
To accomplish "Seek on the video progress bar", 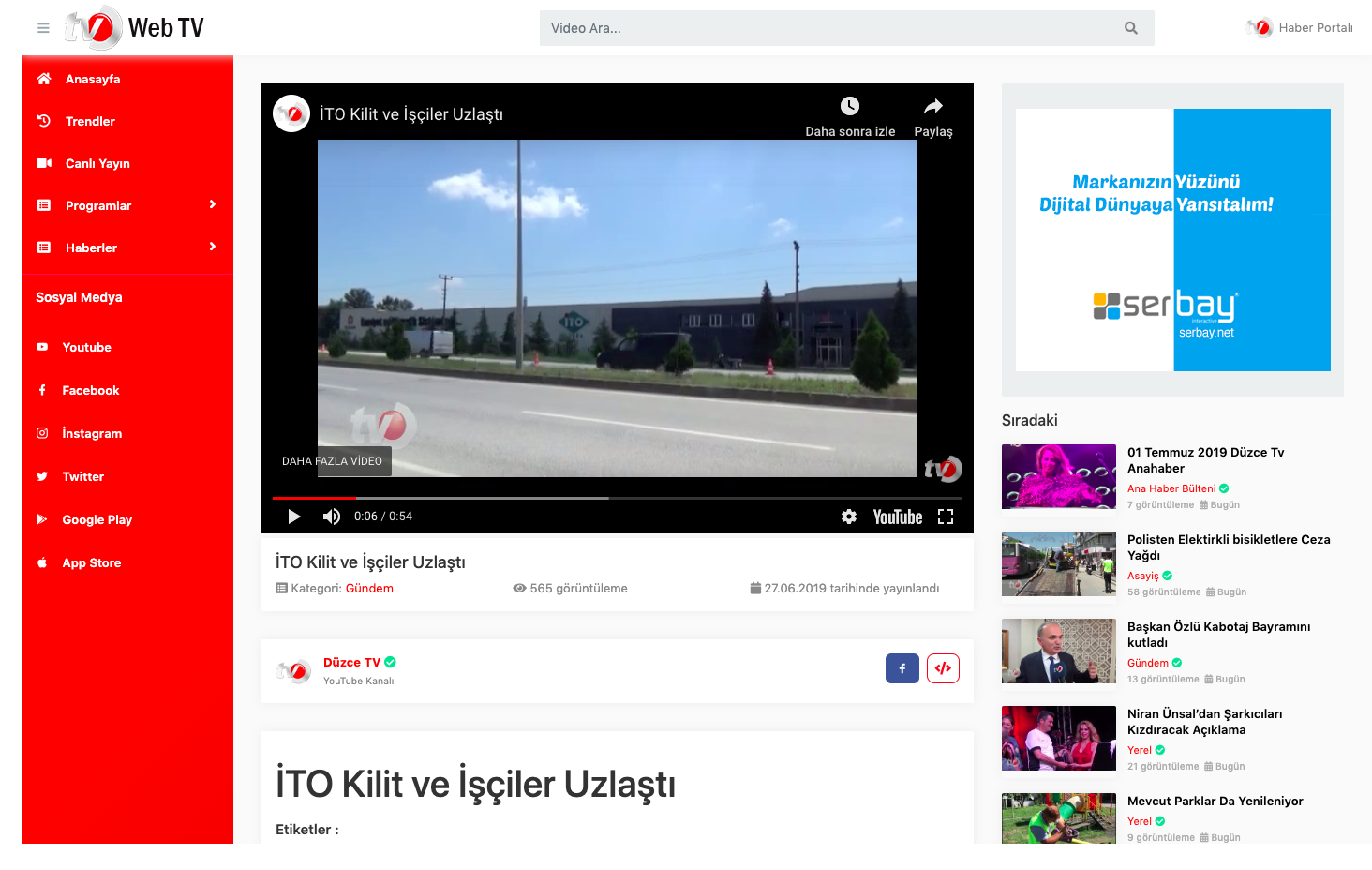I will 618,498.
